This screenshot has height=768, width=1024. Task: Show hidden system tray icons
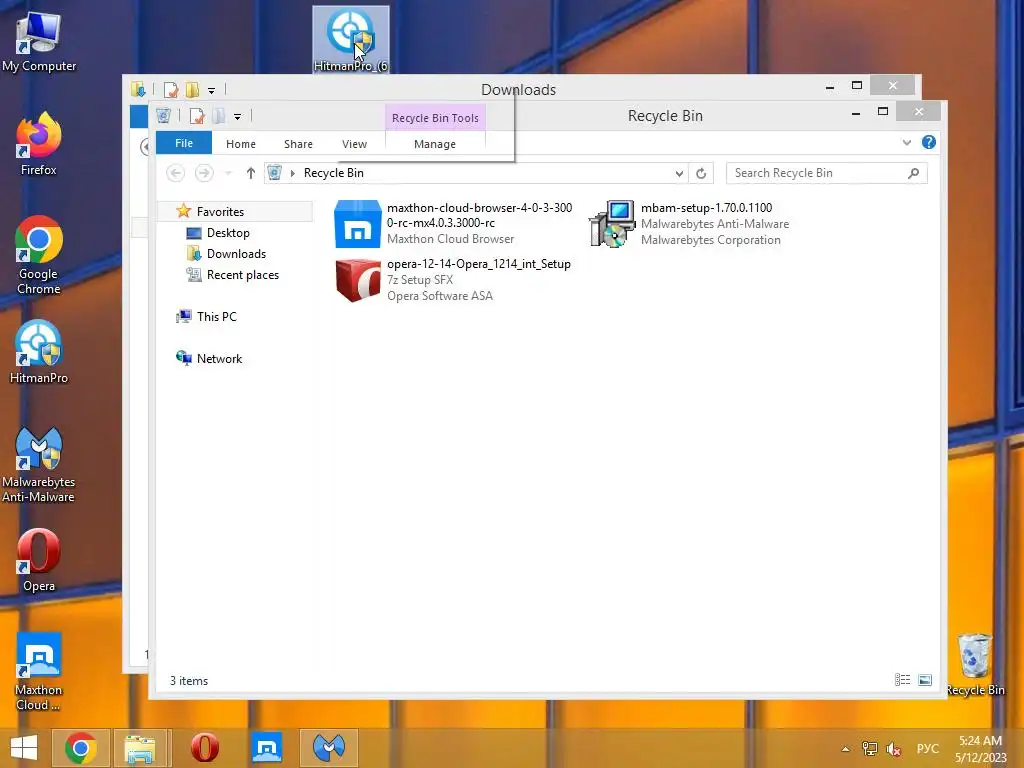pyautogui.click(x=846, y=749)
